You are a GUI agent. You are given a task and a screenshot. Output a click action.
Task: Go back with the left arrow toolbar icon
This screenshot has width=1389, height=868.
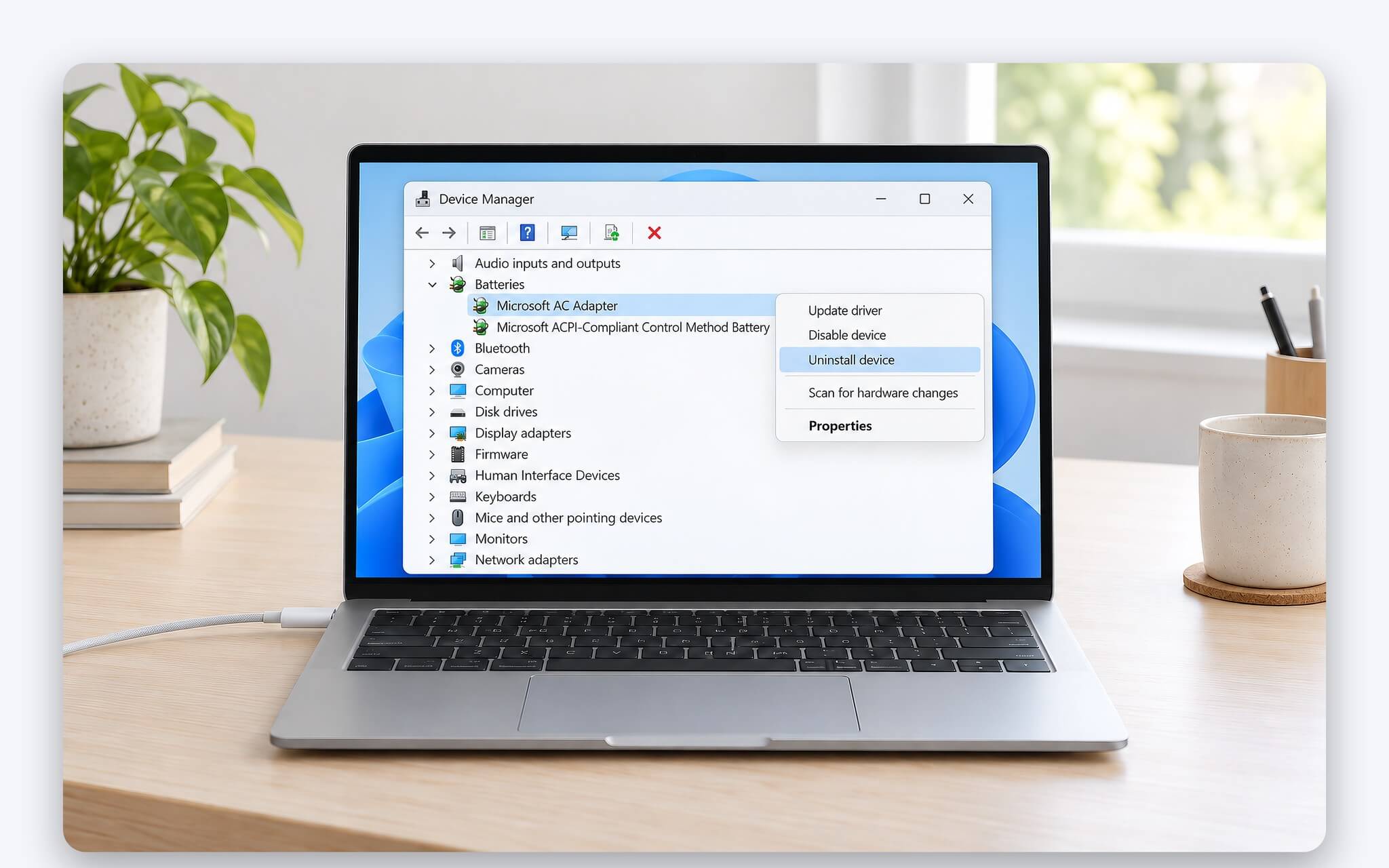[422, 233]
